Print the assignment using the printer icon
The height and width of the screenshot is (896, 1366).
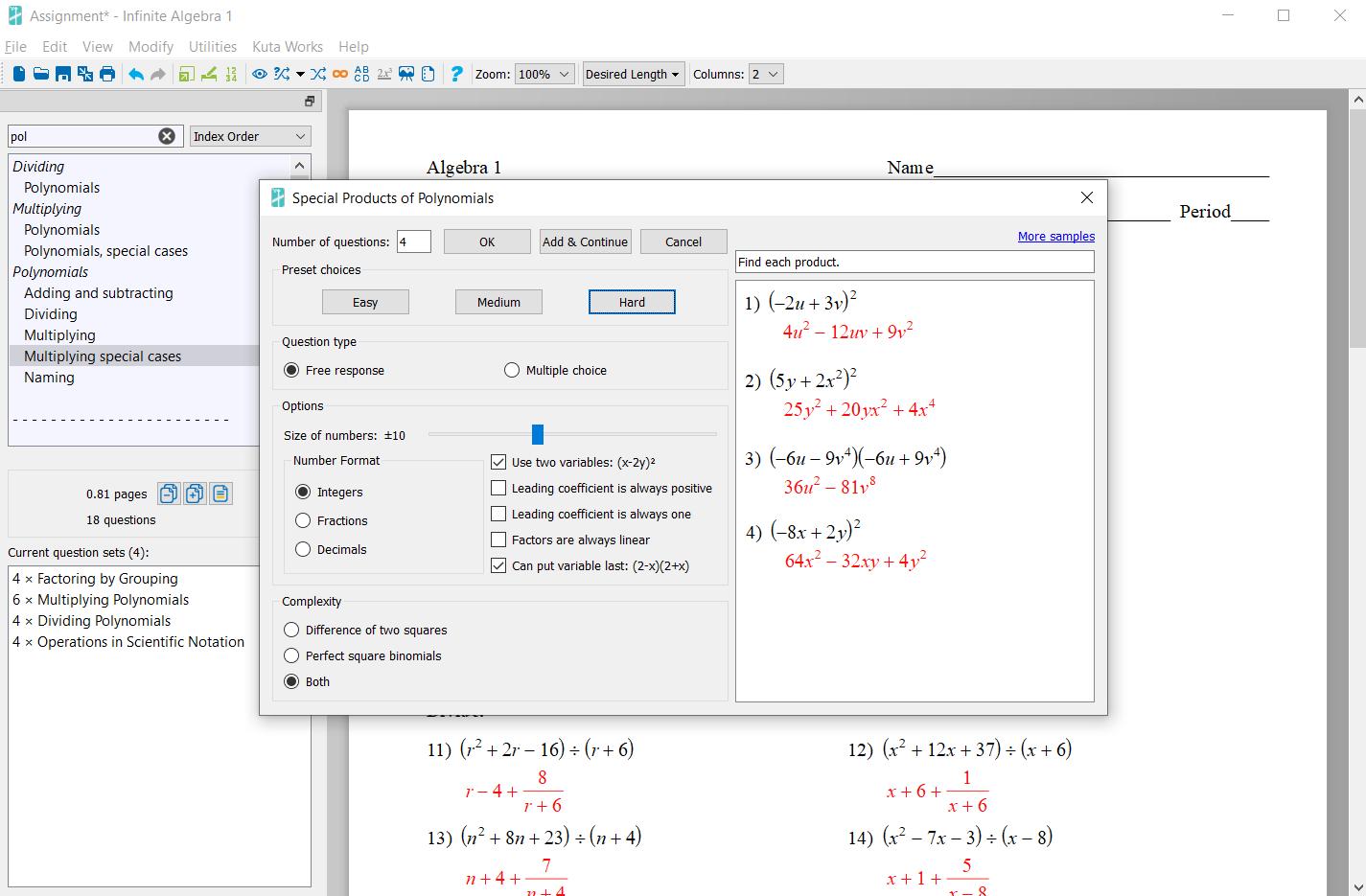107,74
